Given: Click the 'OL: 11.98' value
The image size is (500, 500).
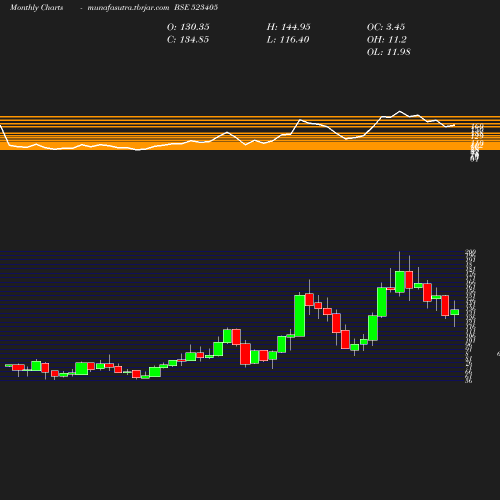Looking at the screenshot, I should pos(389,52).
